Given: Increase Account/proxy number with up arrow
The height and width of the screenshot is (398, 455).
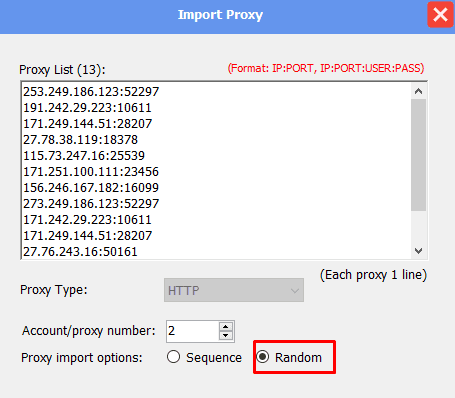Looking at the screenshot, I should click(226, 327).
